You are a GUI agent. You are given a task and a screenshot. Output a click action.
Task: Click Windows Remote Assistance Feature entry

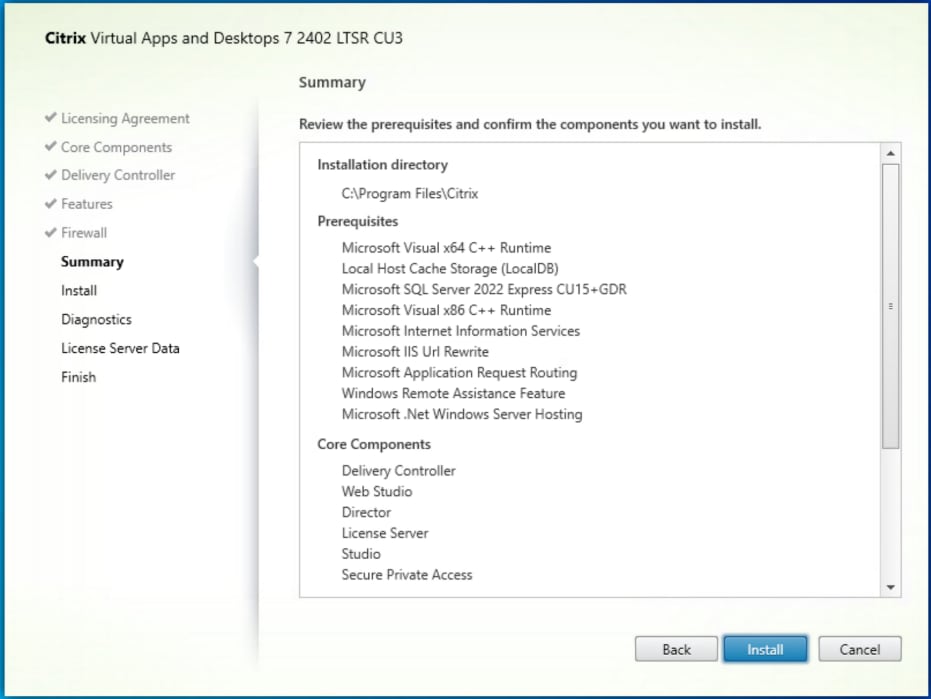pyautogui.click(x=454, y=393)
